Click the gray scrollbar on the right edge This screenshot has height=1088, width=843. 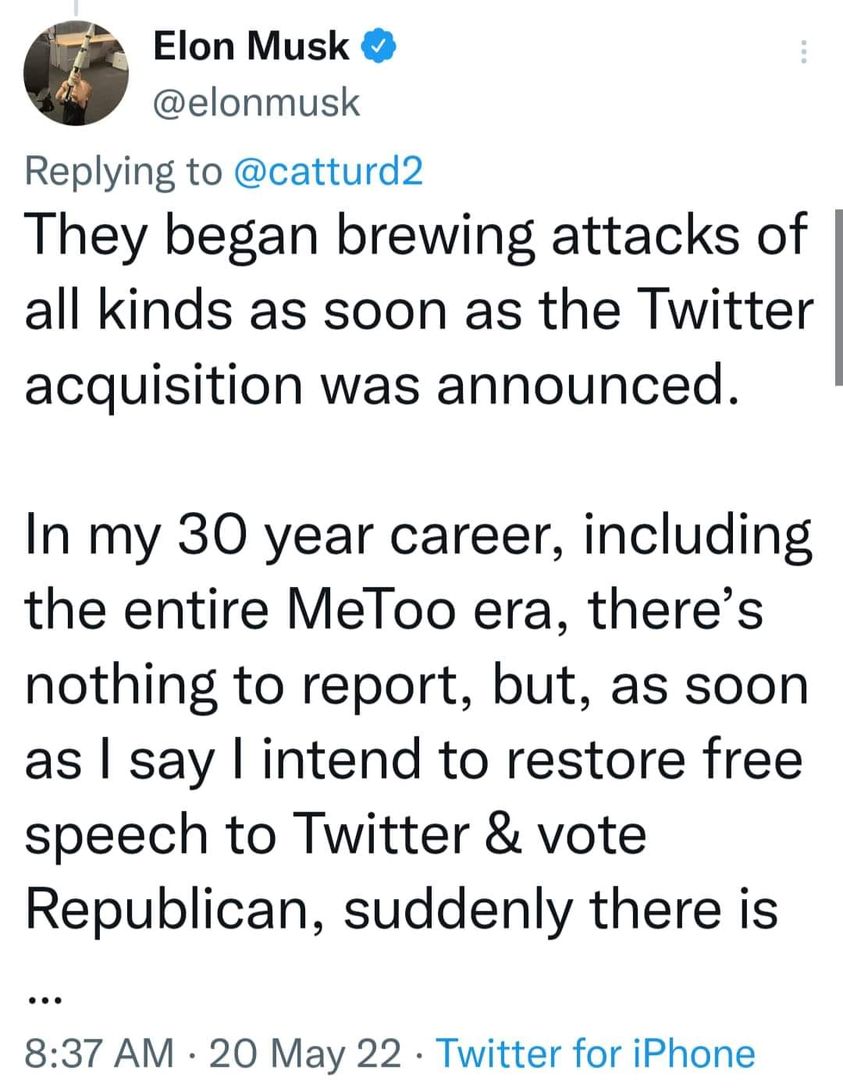(x=837, y=298)
